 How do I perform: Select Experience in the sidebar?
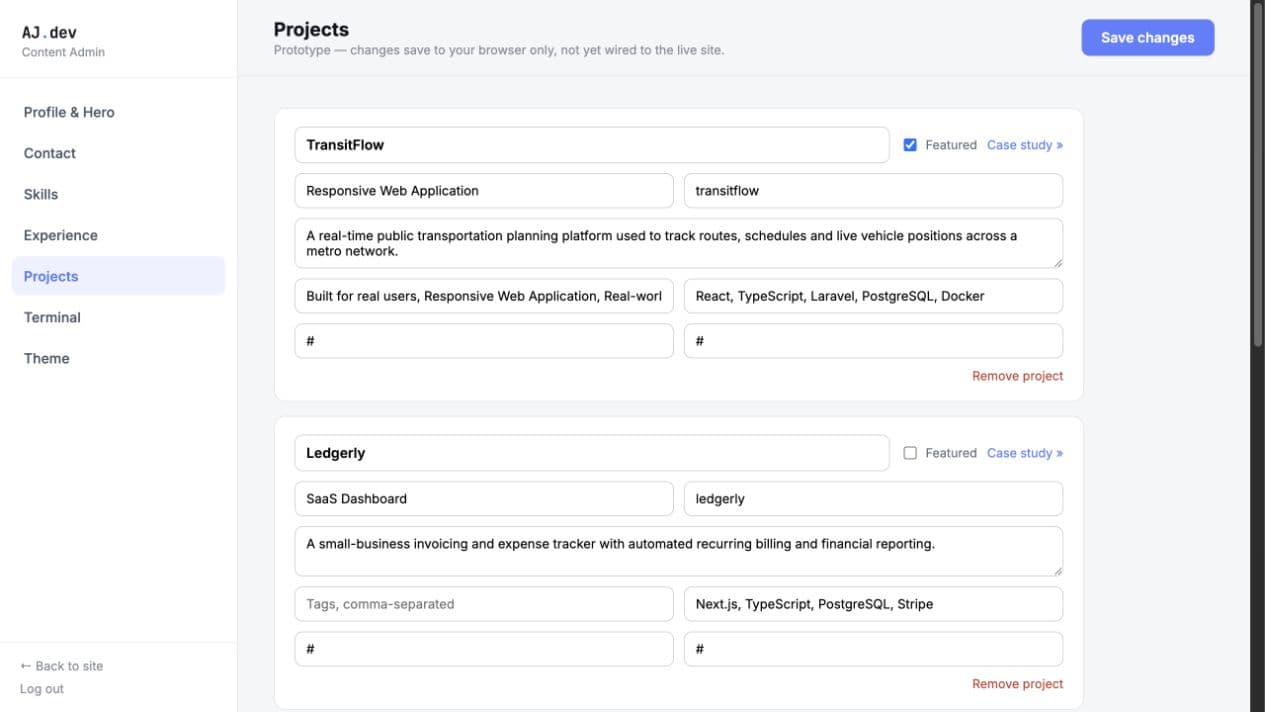(118, 235)
